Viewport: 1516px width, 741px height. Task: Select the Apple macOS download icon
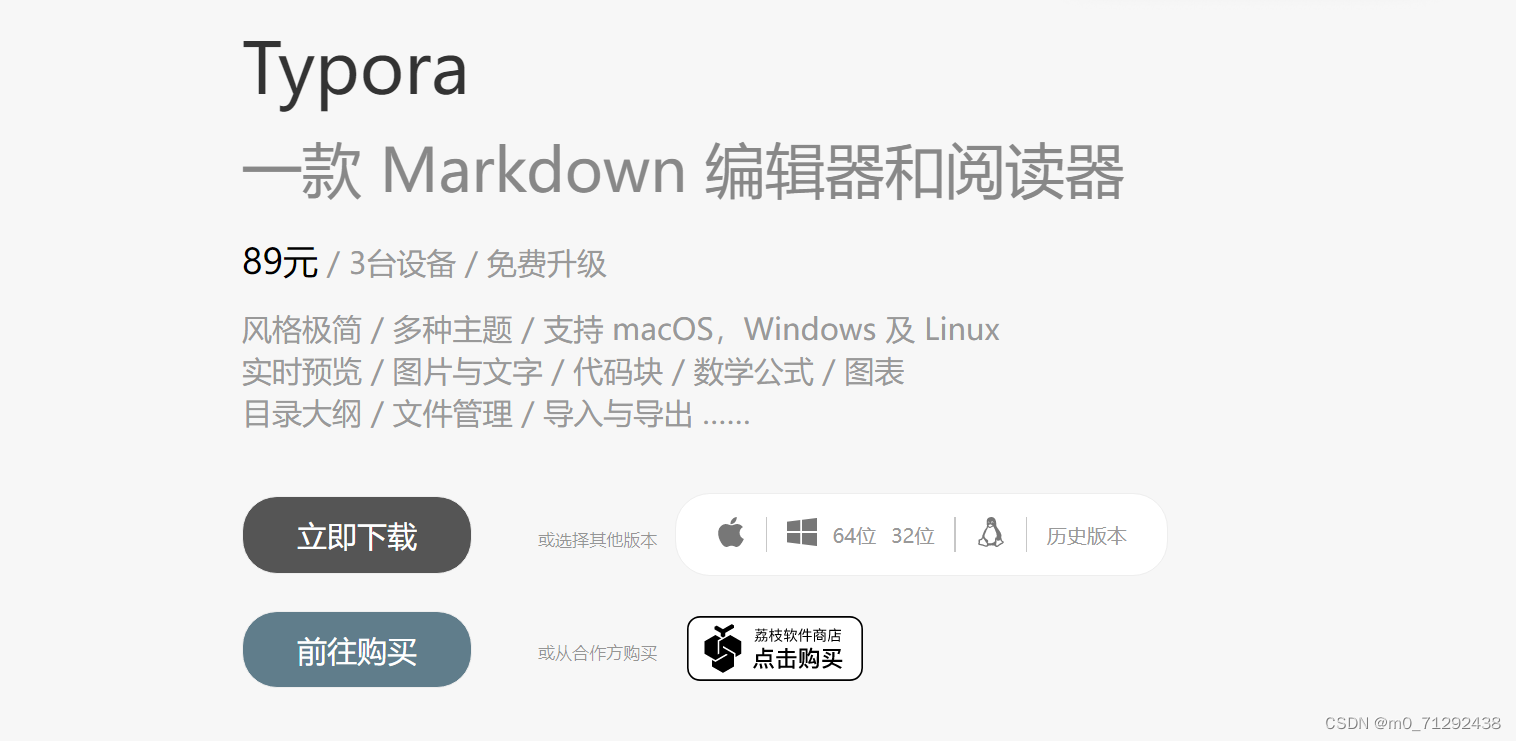pyautogui.click(x=731, y=533)
